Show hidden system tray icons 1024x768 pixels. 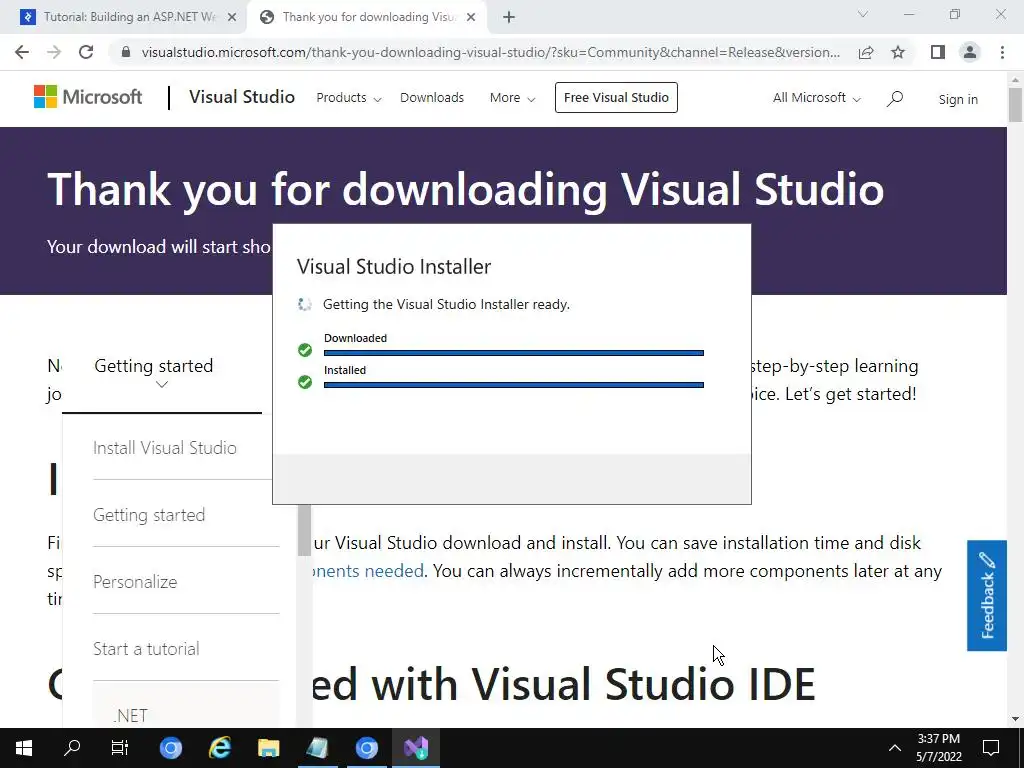coord(895,748)
